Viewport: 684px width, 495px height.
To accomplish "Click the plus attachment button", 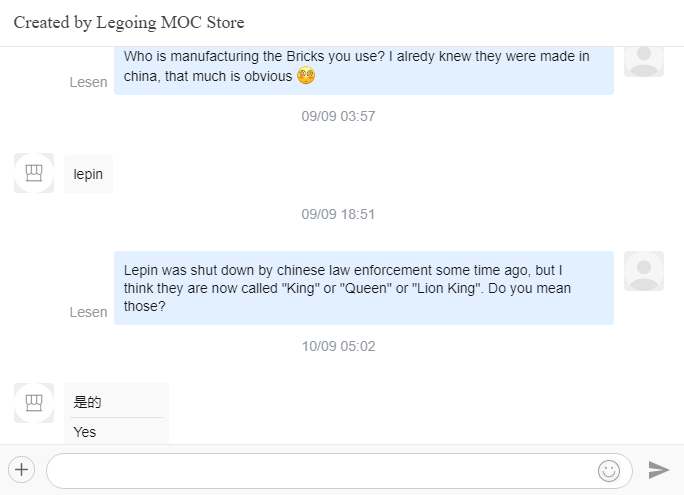I will pos(22,469).
